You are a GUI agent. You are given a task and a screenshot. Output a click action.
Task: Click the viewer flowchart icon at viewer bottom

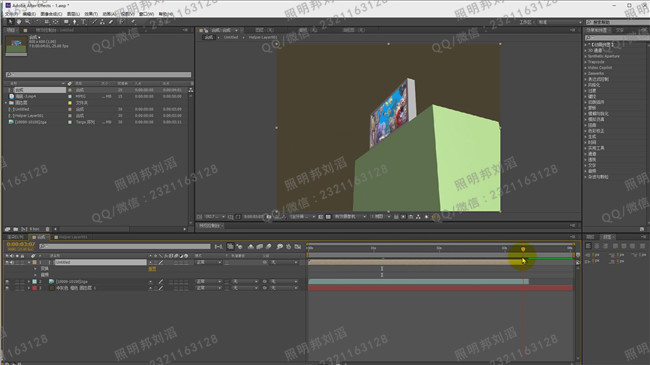click(418, 217)
